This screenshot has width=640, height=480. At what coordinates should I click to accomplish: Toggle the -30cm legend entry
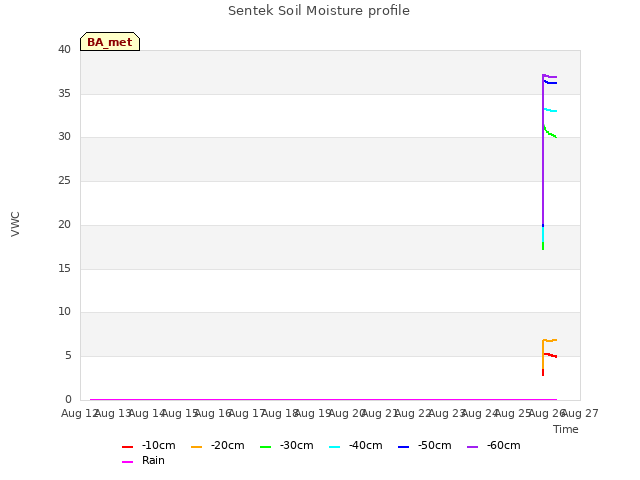point(287,445)
